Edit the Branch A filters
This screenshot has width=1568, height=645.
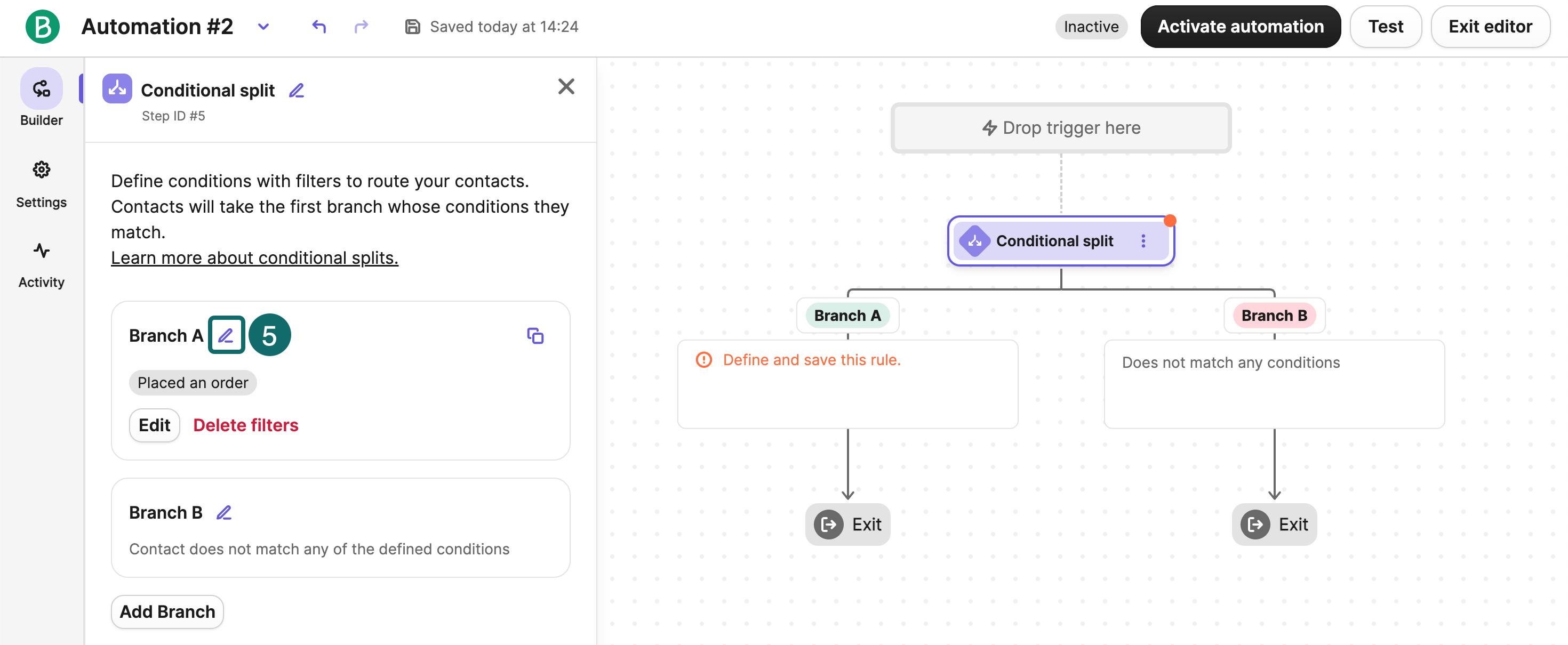[154, 425]
